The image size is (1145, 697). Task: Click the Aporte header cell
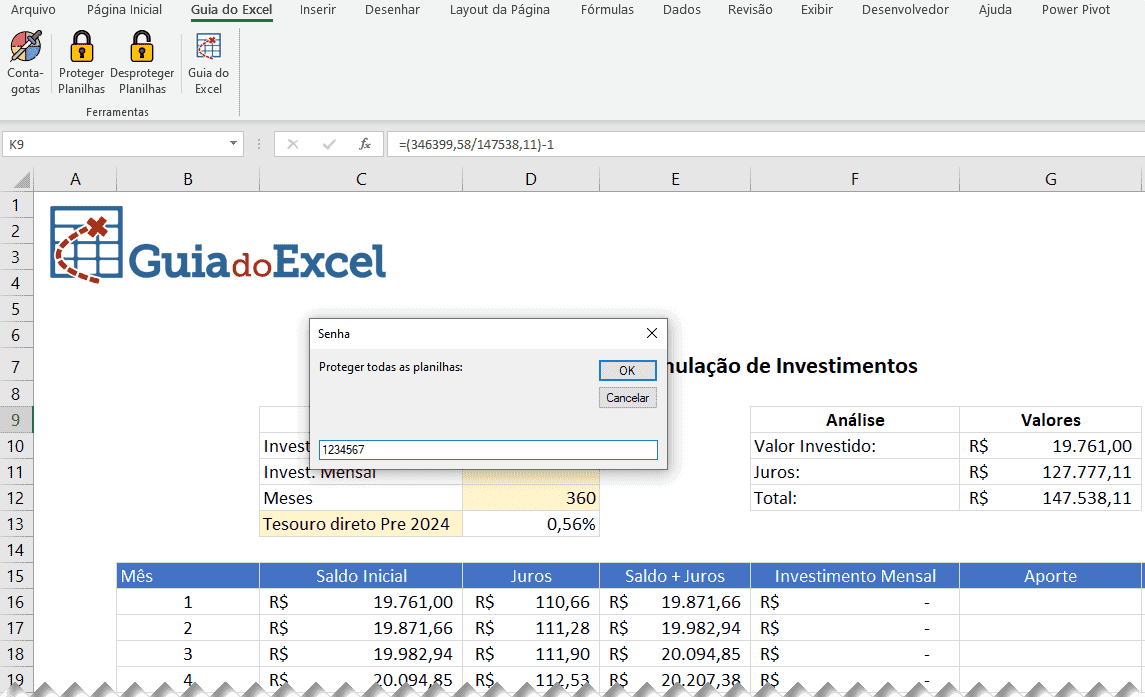tap(1050, 576)
